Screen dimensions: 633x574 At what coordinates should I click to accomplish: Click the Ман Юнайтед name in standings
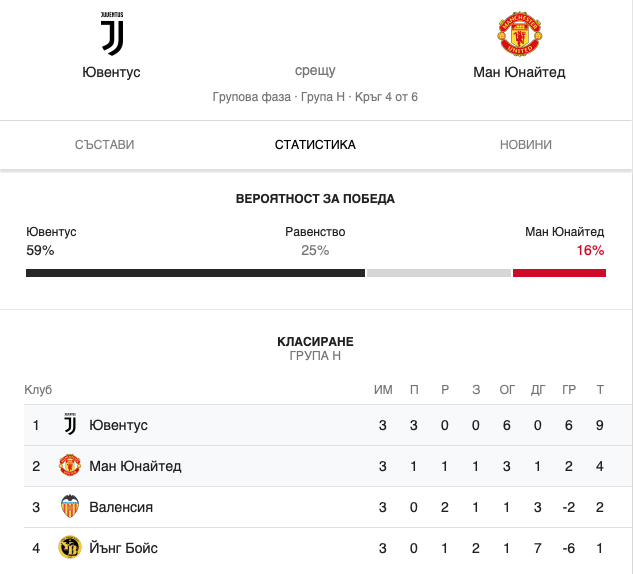point(135,466)
